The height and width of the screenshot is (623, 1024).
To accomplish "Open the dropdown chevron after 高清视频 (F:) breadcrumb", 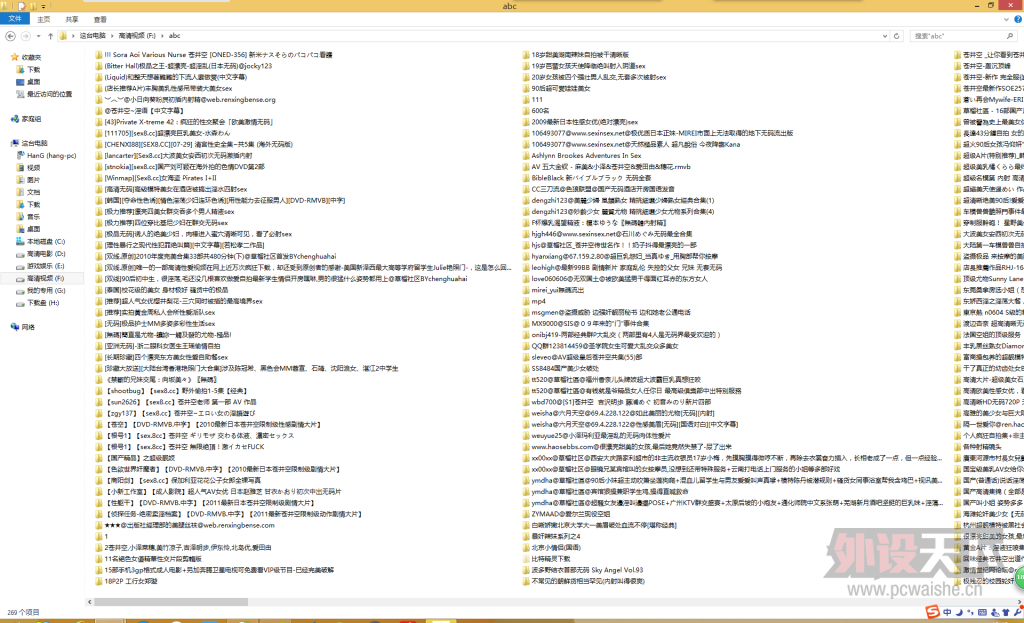I will 162,36.
